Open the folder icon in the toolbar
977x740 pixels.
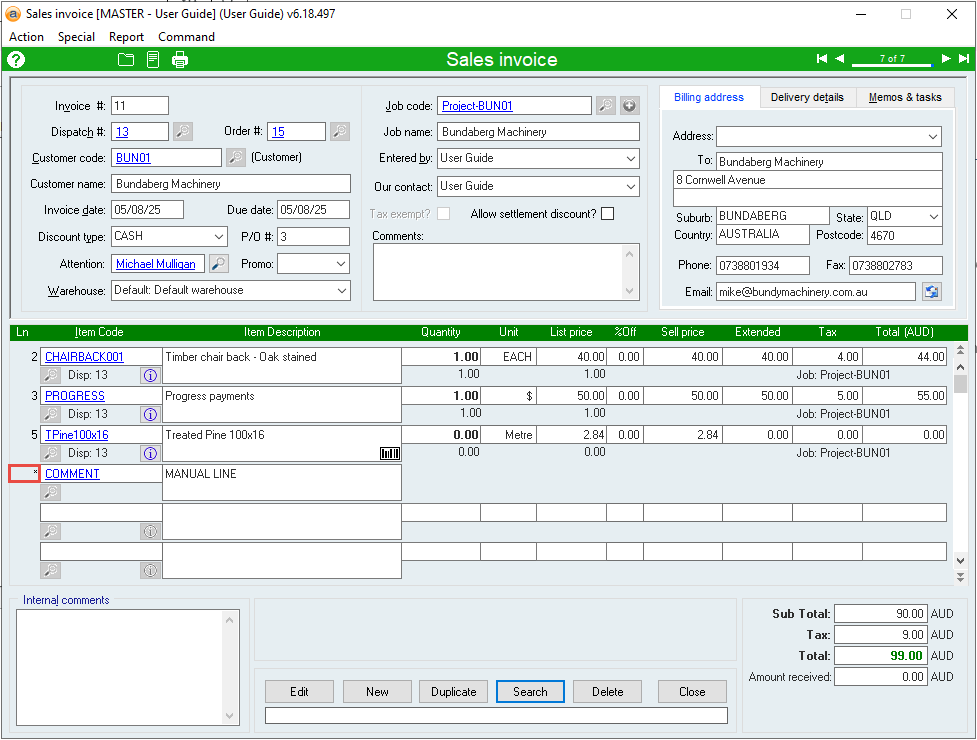point(126,60)
